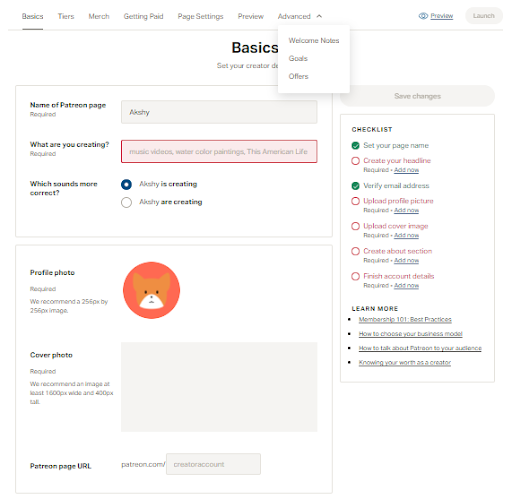Click the eye icon beside Preview

click(423, 16)
